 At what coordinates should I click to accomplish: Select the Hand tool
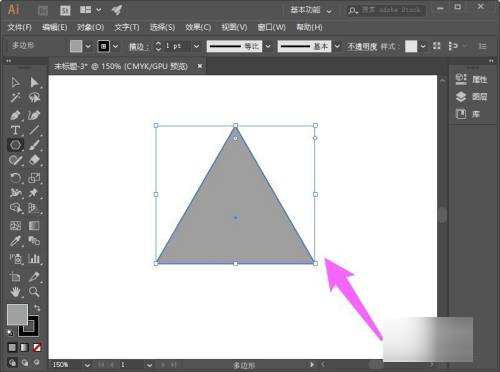pos(15,292)
